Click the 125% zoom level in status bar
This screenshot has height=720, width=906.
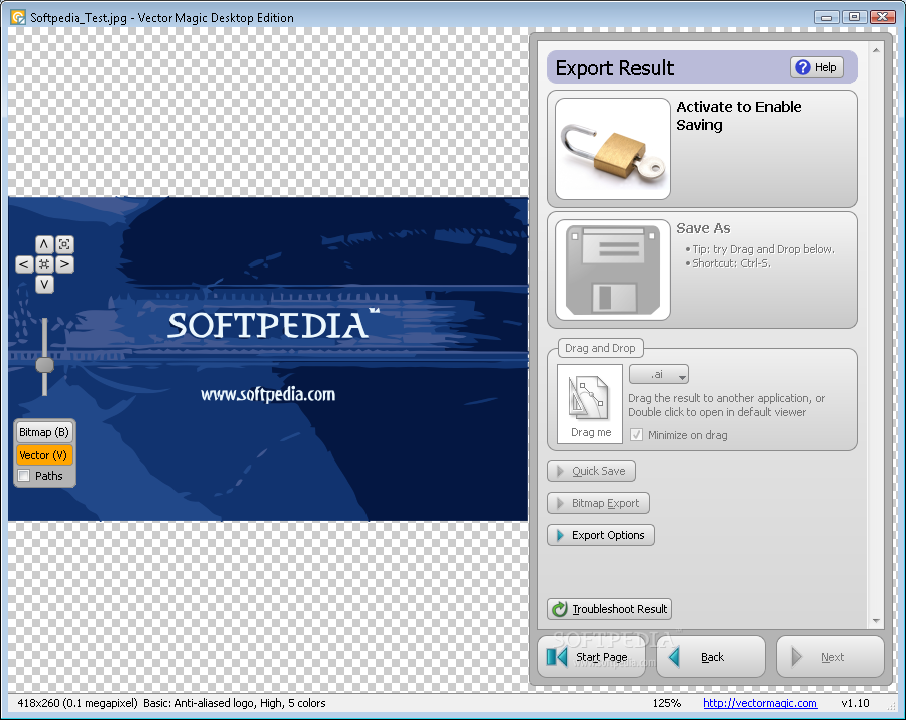666,703
